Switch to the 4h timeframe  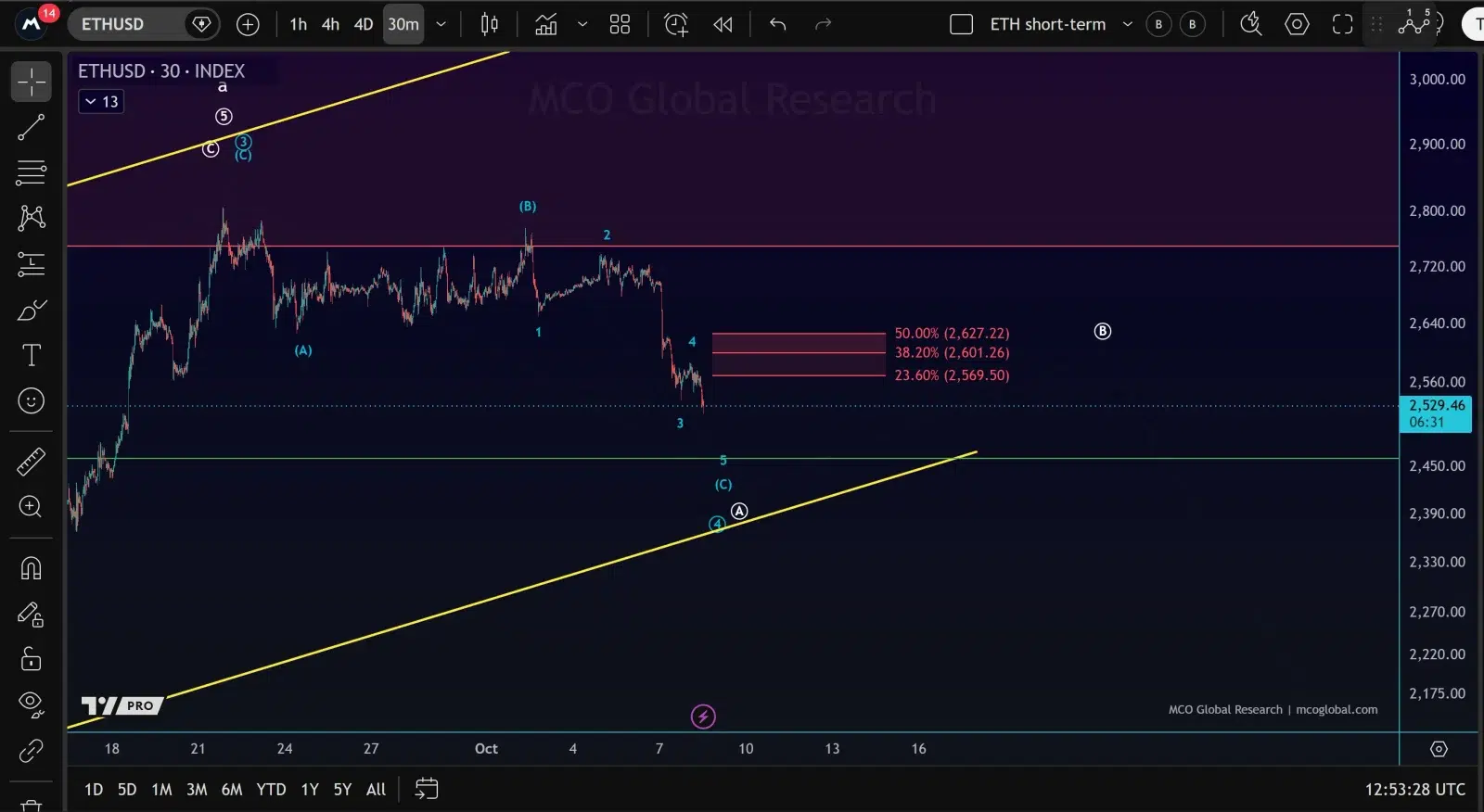point(330,24)
